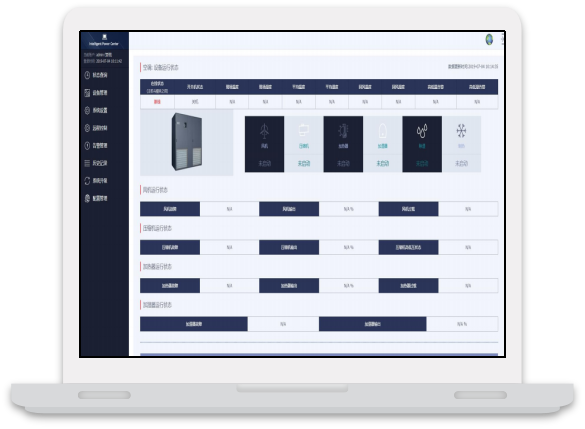Select the snowflake cooling tile

coord(462,144)
